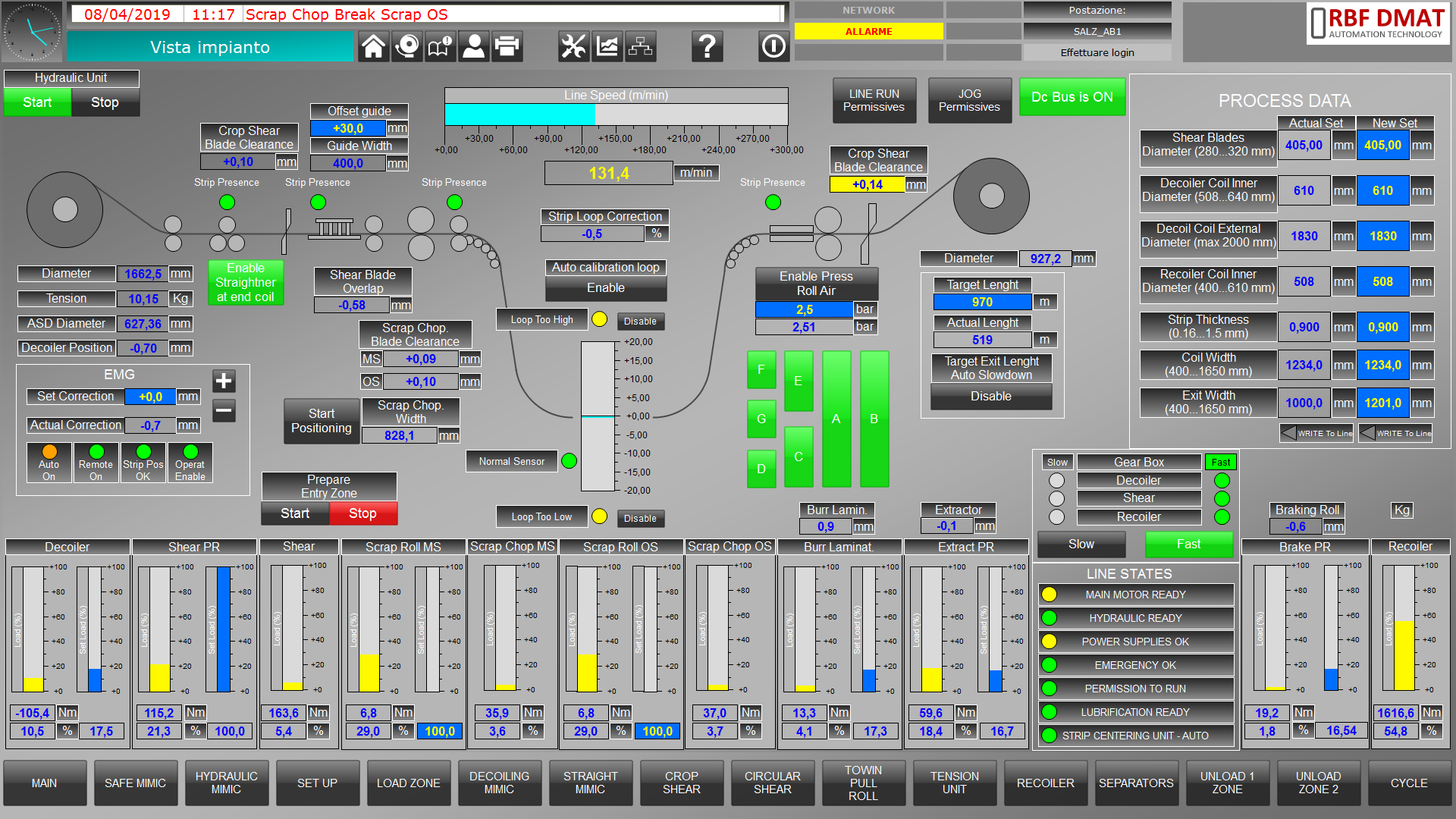Select green roll block E
Viewport: 1456px width, 819px height.
tap(799, 381)
